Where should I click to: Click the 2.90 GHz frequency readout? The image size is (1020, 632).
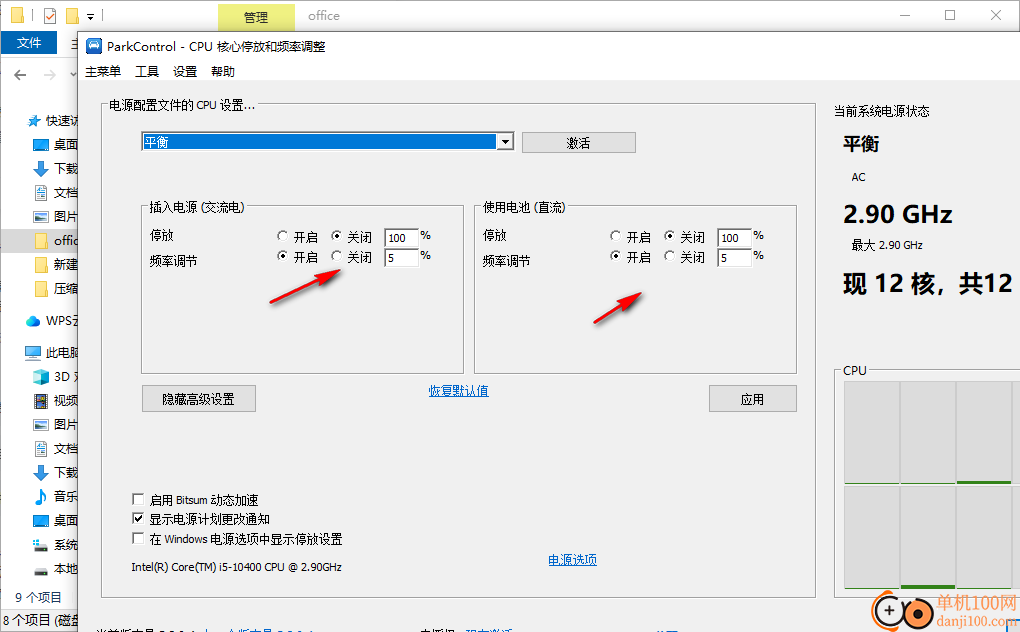[898, 214]
